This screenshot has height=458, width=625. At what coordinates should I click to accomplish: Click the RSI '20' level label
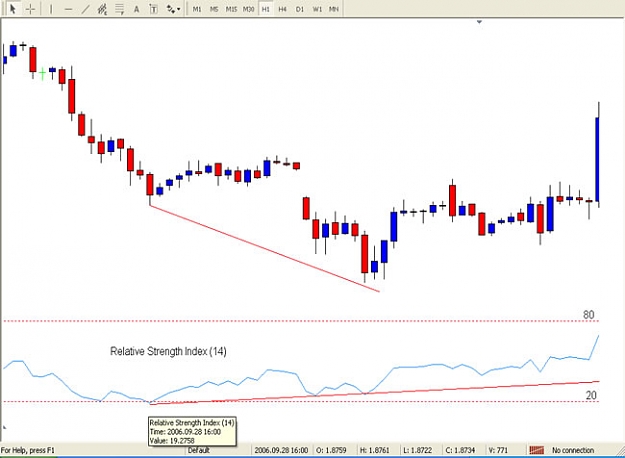(591, 395)
